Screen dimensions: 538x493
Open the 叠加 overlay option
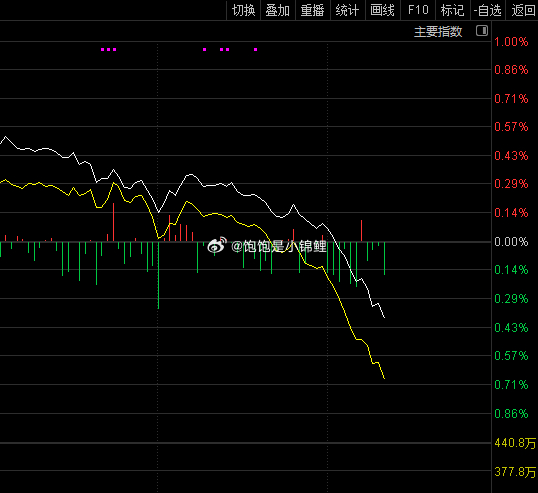pyautogui.click(x=278, y=10)
